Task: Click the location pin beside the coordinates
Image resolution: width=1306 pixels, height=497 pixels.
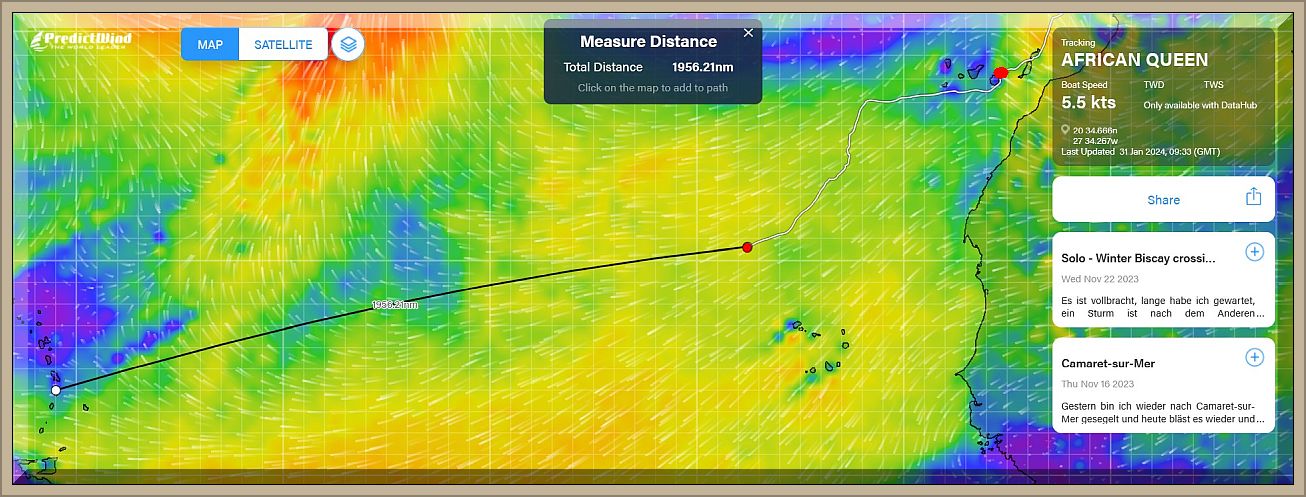Action: pyautogui.click(x=1066, y=130)
